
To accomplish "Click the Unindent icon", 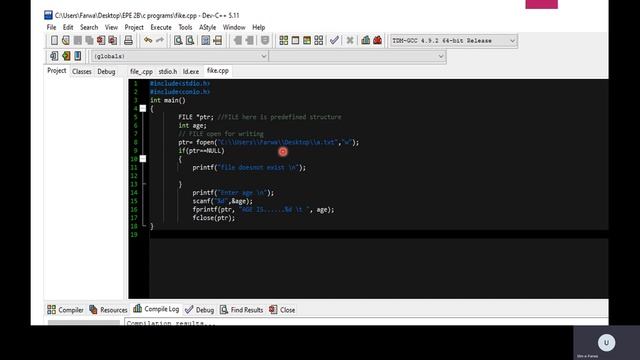I will tap(249, 40).
